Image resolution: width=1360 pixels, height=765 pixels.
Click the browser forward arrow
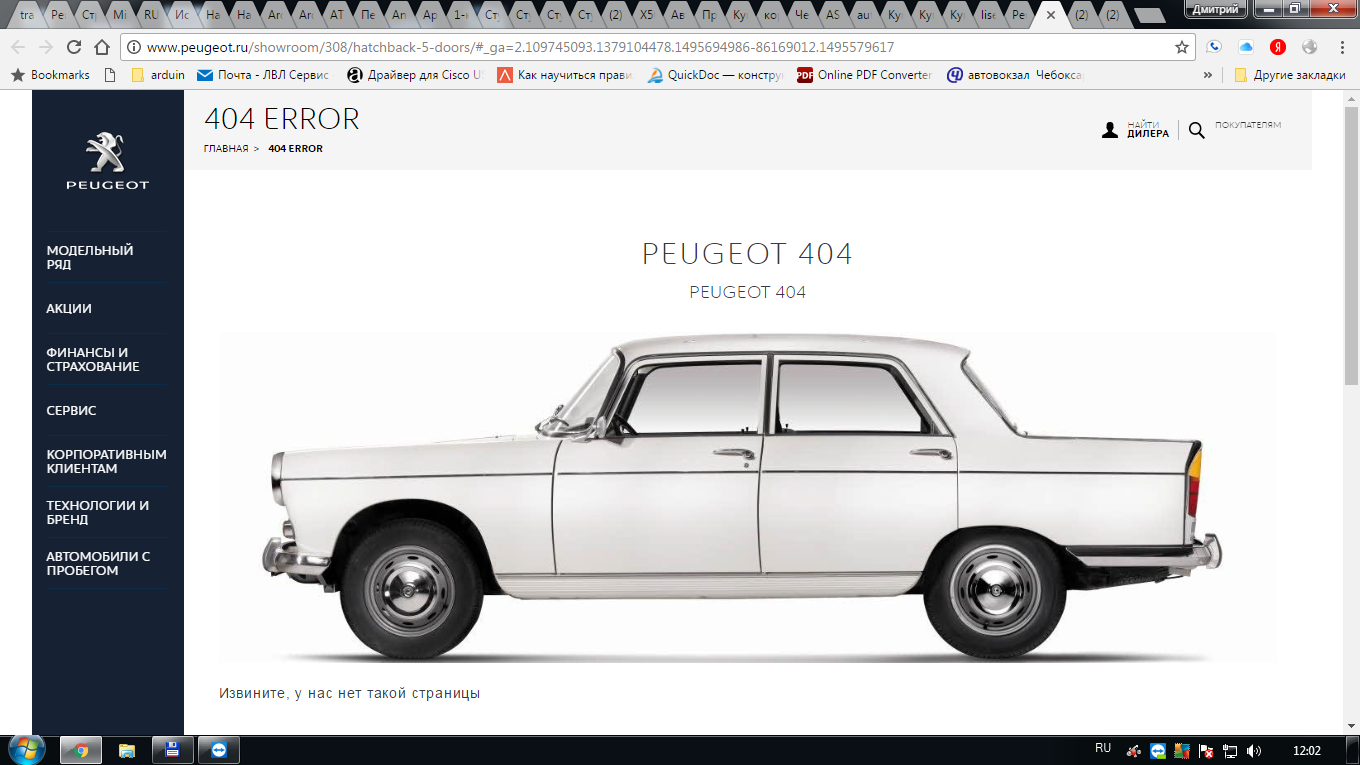[x=45, y=47]
